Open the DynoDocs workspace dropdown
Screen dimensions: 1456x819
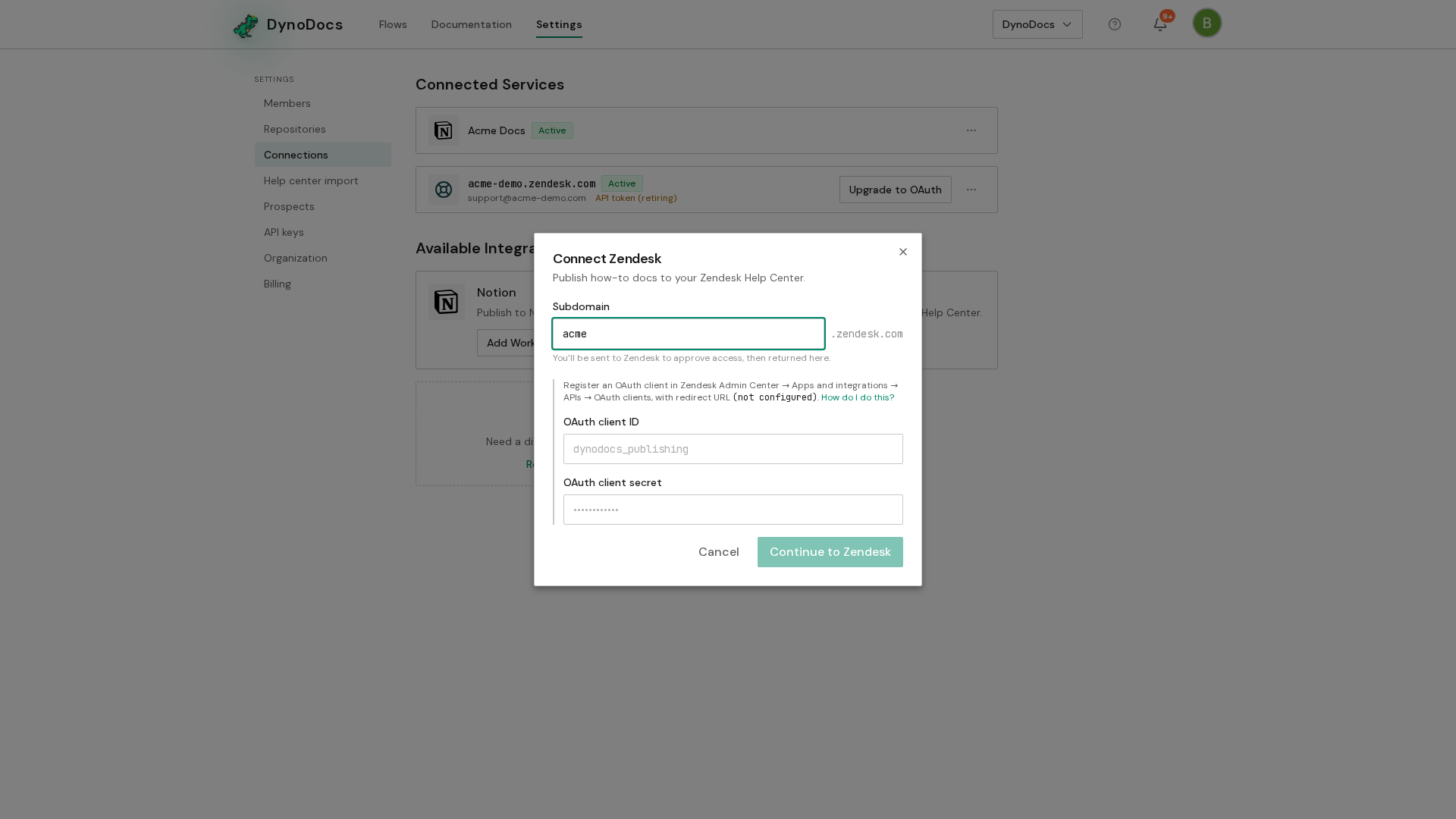tap(1037, 24)
